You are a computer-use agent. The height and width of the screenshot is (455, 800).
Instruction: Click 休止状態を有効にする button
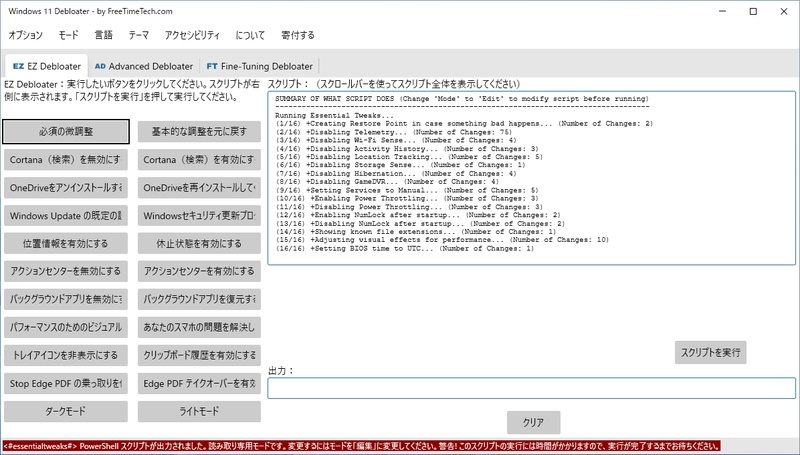[199, 243]
